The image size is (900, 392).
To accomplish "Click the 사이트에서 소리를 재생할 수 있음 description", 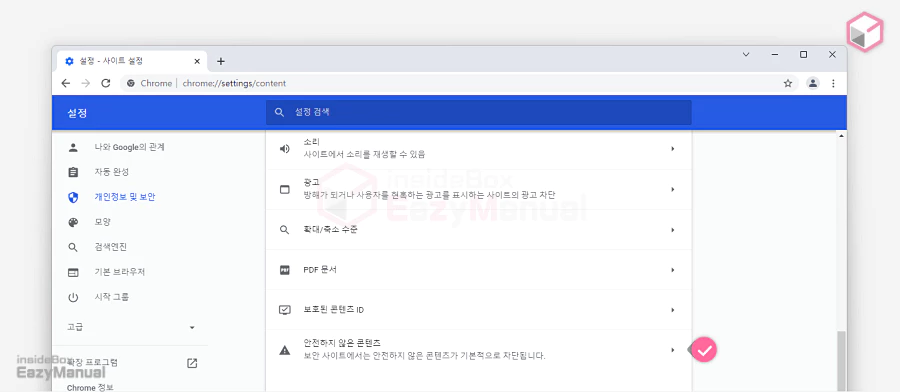I will (364, 154).
